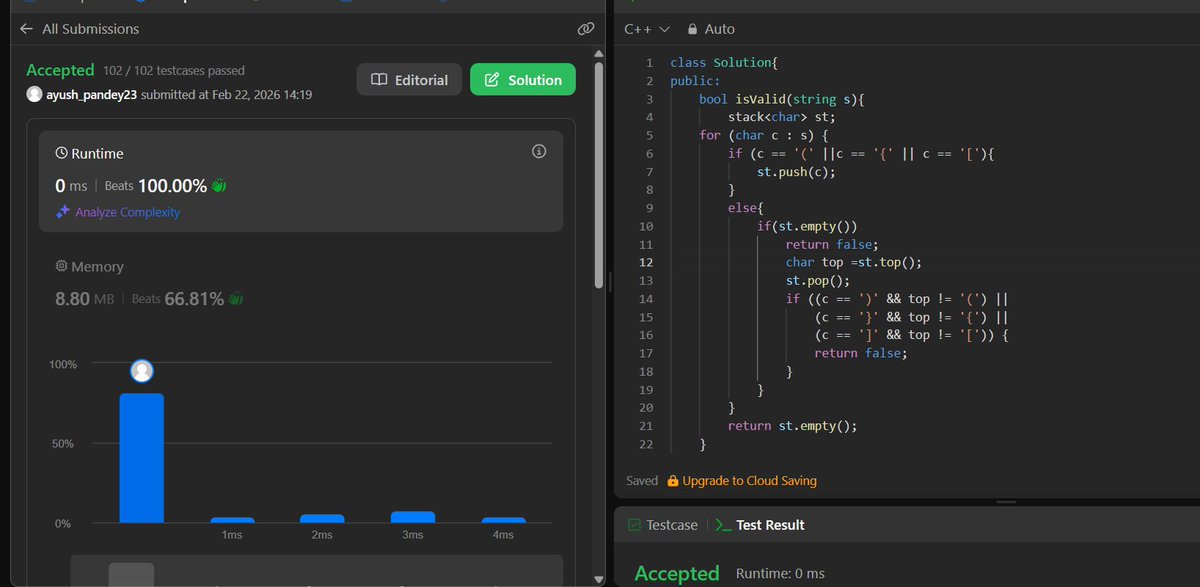Click the Test Result terminal icon
Image resolution: width=1200 pixels, height=587 pixels.
point(723,525)
